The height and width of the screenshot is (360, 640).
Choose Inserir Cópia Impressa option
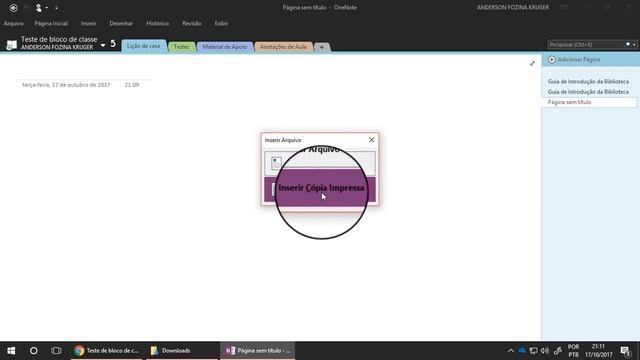tap(320, 189)
